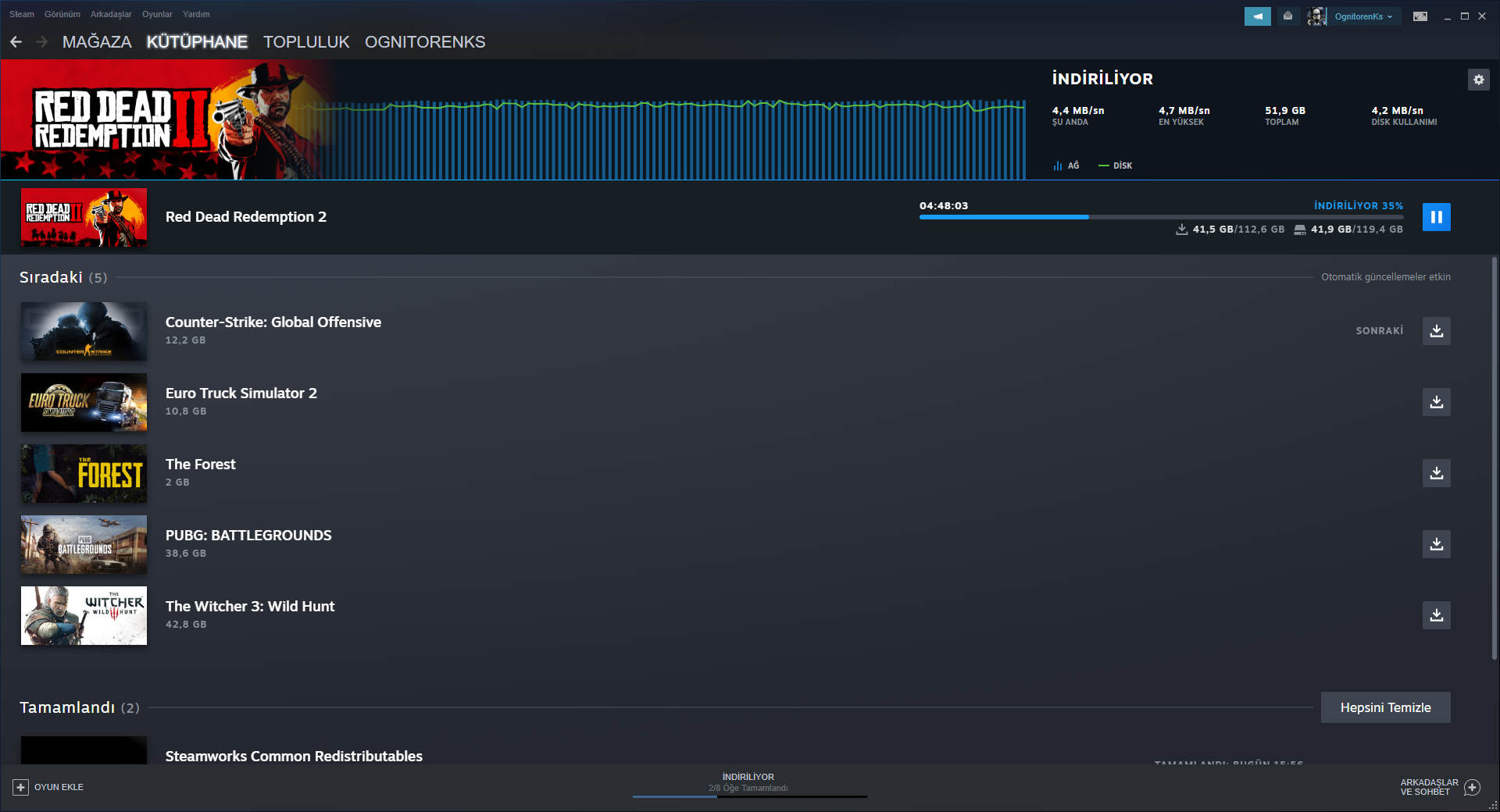Open the Arkadaşlar menu

[111, 14]
